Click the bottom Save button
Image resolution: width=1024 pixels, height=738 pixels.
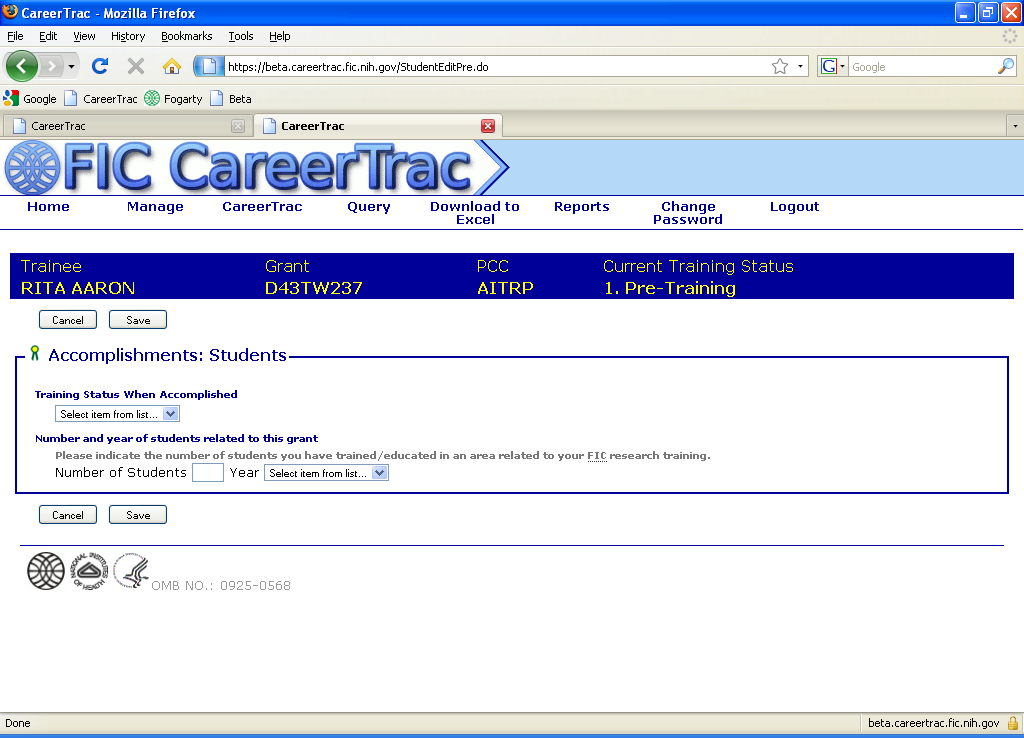point(138,515)
